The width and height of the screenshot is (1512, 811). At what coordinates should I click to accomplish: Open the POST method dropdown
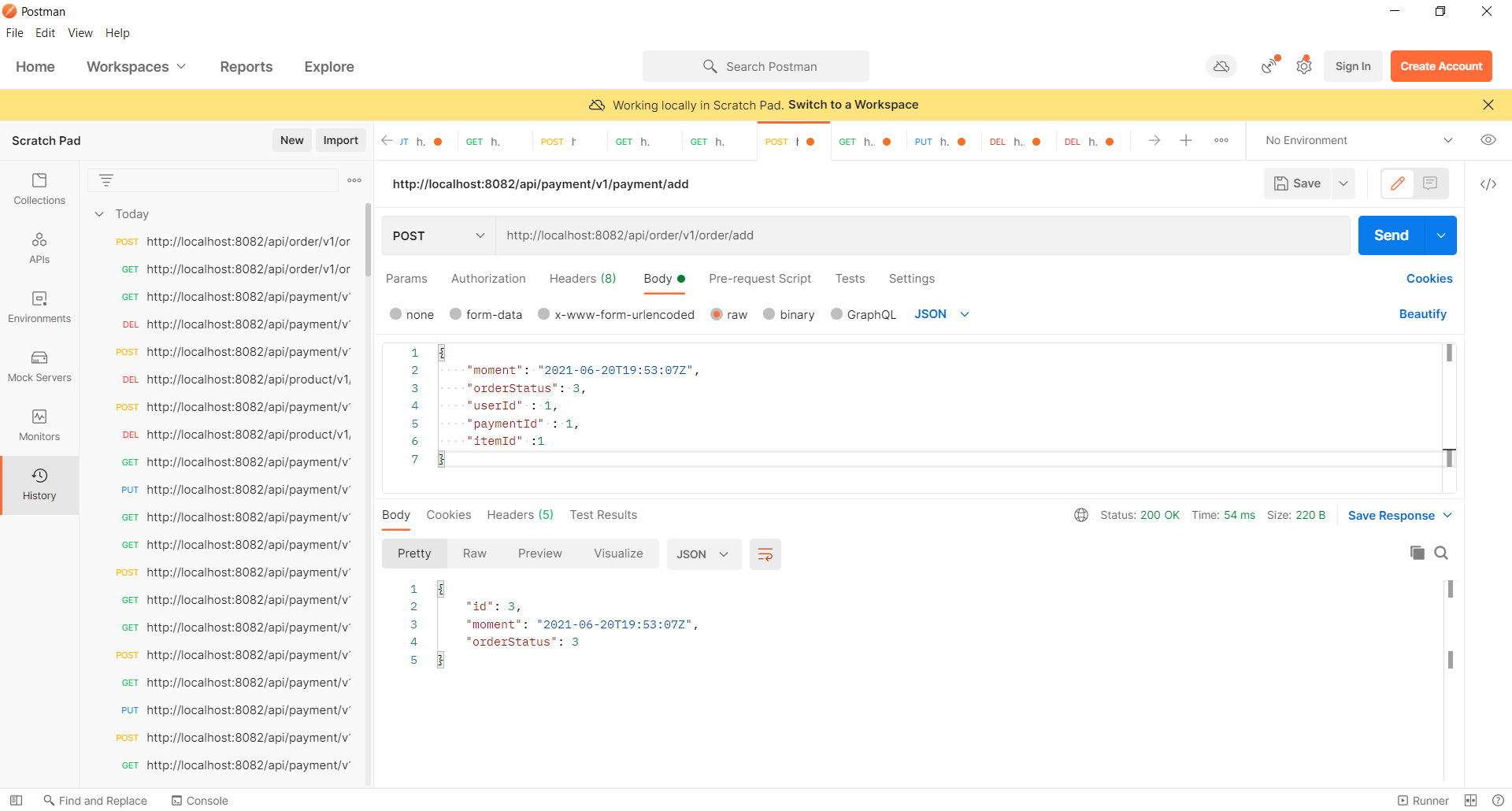tap(439, 235)
